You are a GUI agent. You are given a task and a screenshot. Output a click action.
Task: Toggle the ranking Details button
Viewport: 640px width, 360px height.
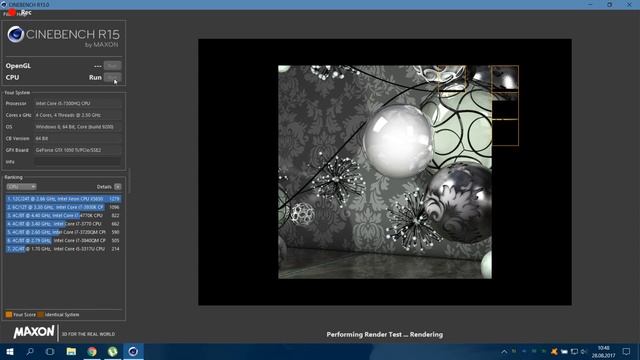click(x=118, y=187)
